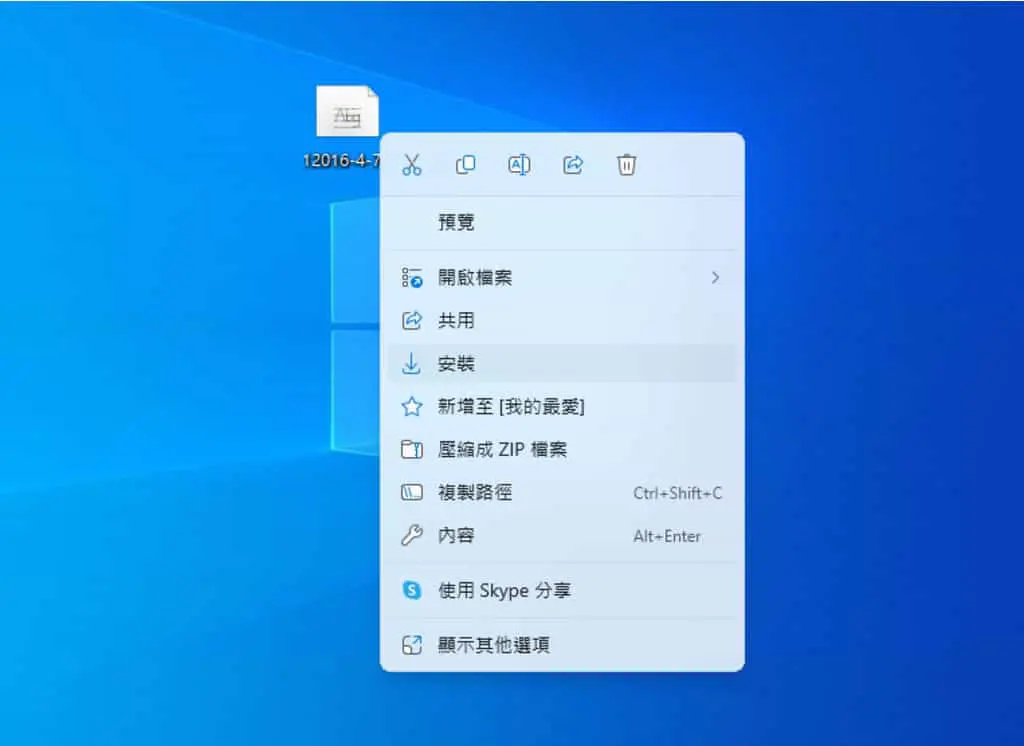Click the Skype logo icon
1024x746 pixels.
pyautogui.click(x=412, y=591)
